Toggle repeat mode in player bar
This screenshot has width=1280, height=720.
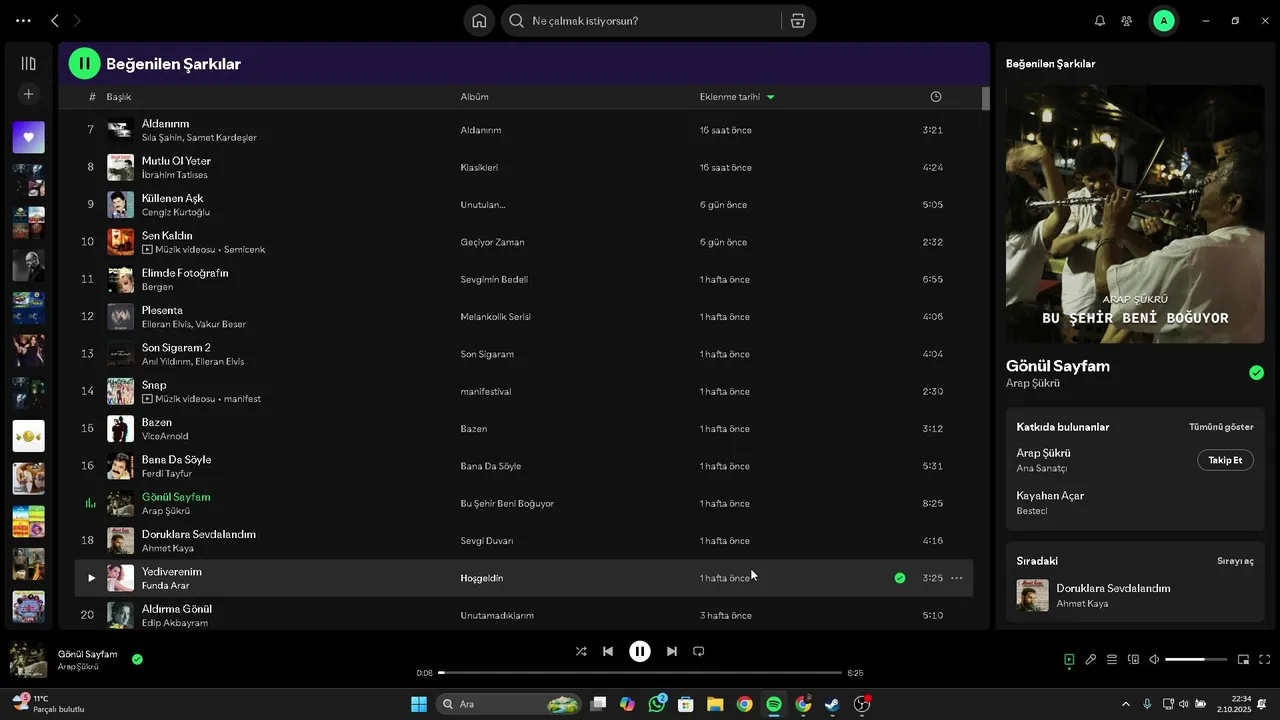pos(699,651)
